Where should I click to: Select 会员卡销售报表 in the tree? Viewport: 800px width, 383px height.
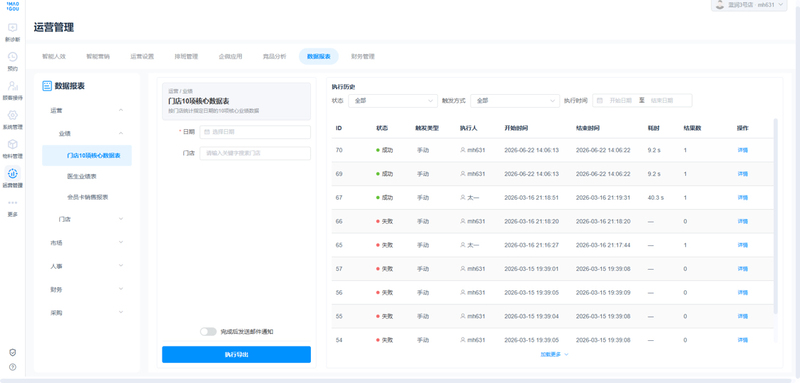tap(87, 197)
